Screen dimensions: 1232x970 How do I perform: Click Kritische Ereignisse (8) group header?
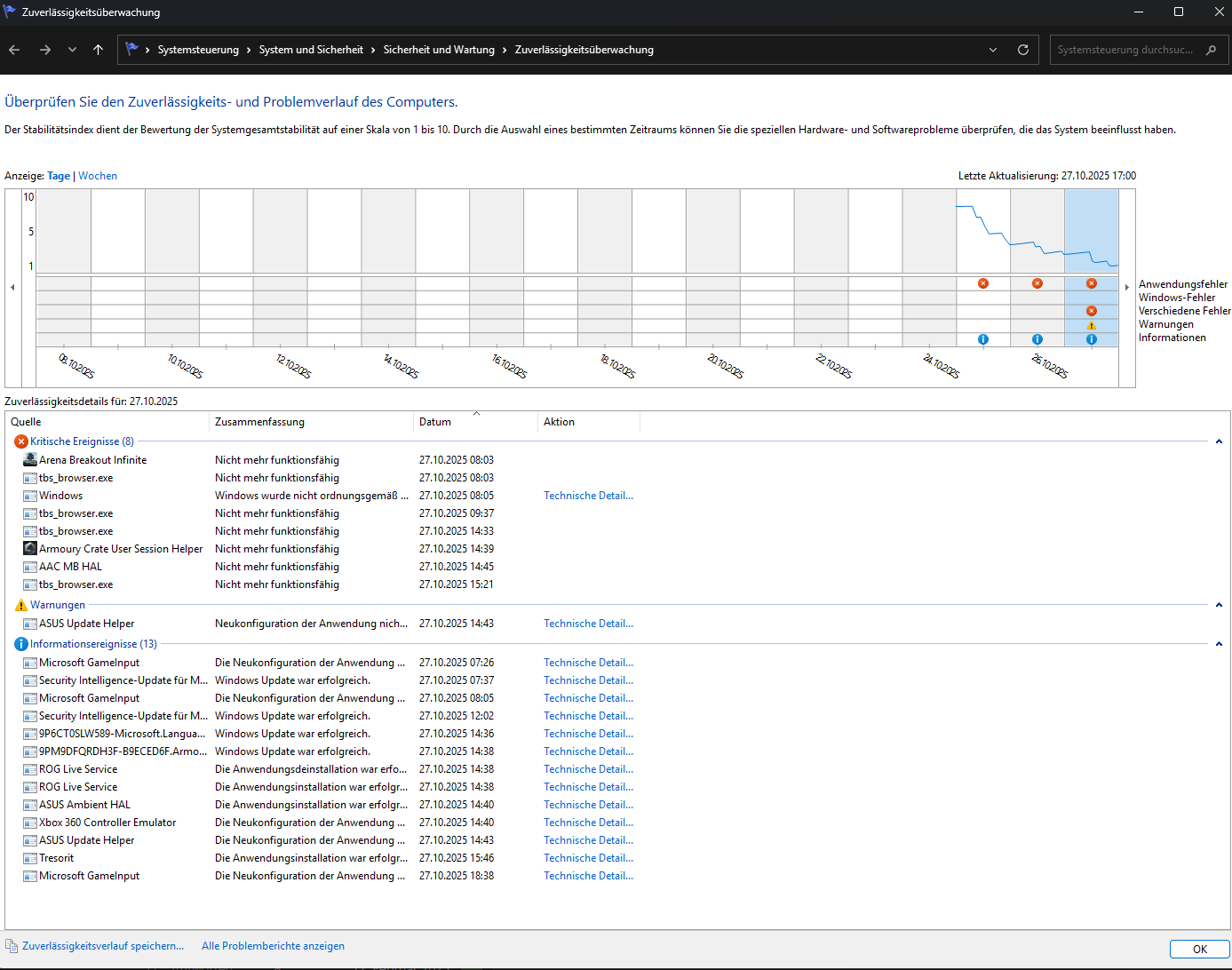coord(82,441)
